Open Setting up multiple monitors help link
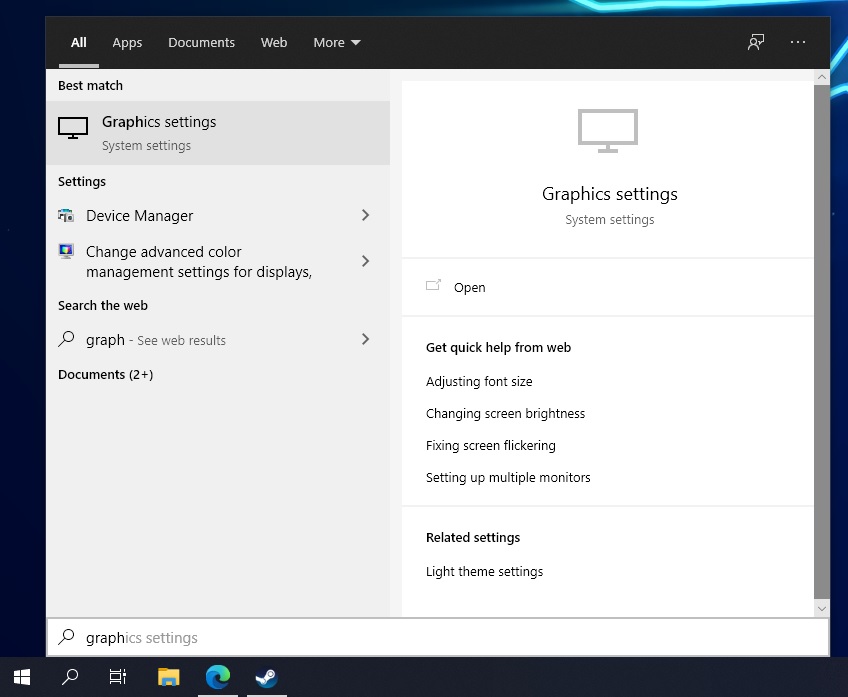848x697 pixels. [x=508, y=477]
